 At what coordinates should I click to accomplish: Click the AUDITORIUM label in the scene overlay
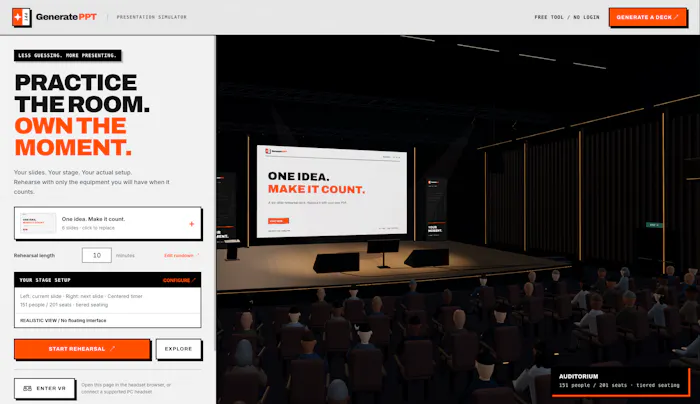click(x=579, y=376)
